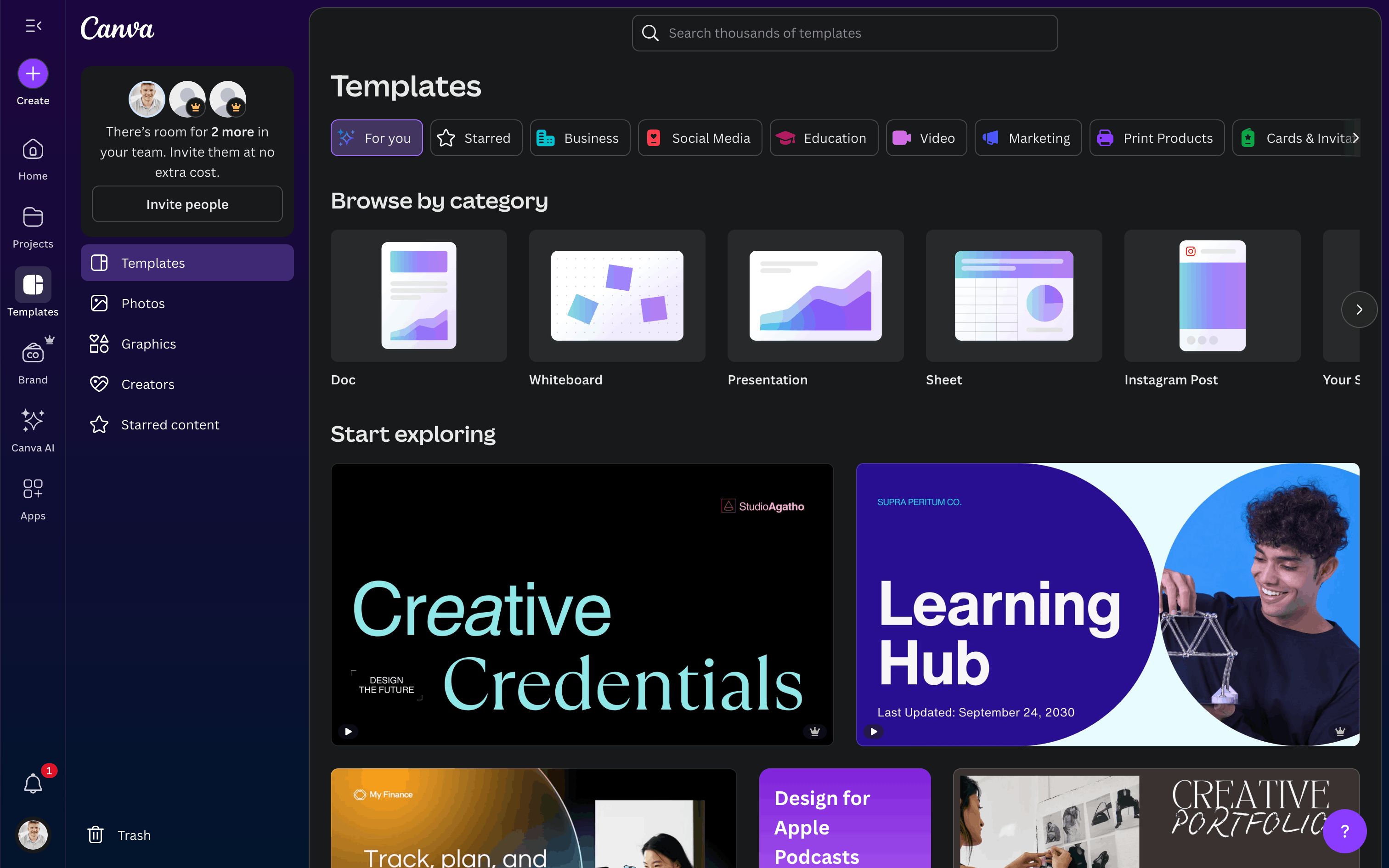The image size is (1389, 868).
Task: Open Starred content in side menu
Action: [170, 425]
